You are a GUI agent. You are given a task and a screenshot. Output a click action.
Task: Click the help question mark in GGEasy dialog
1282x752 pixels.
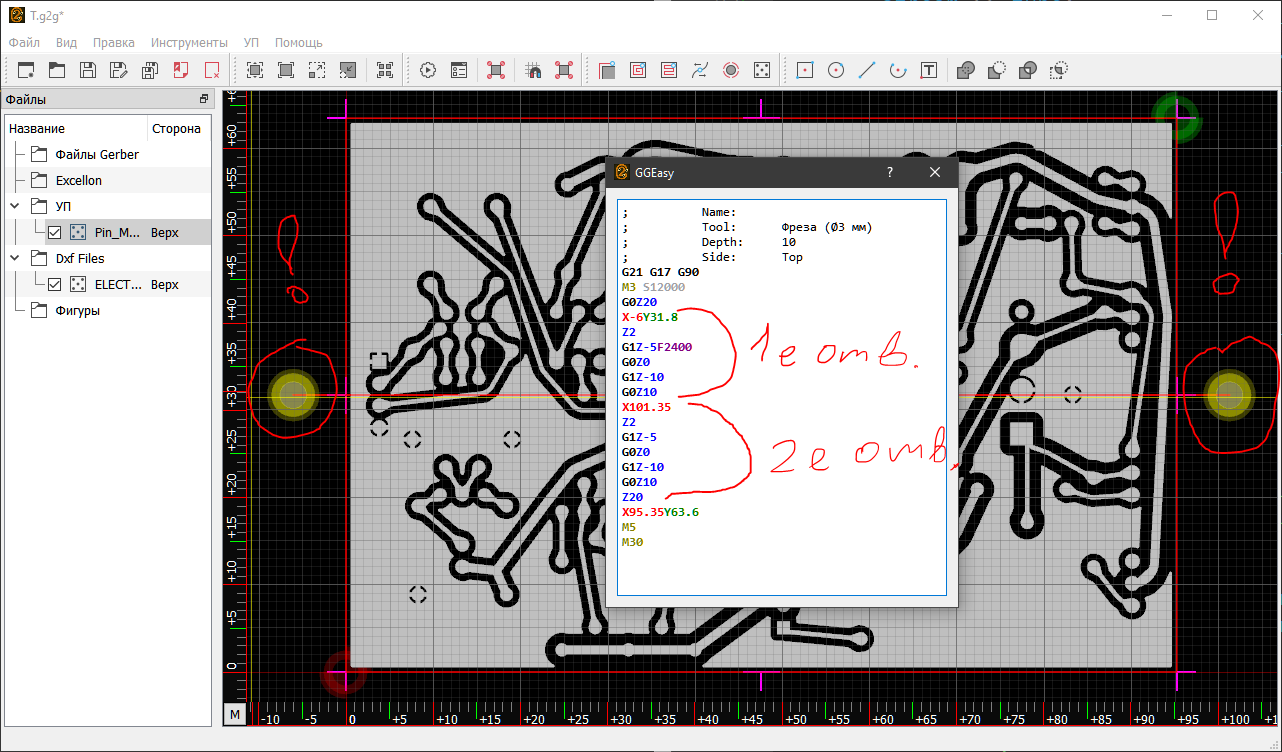pos(890,172)
